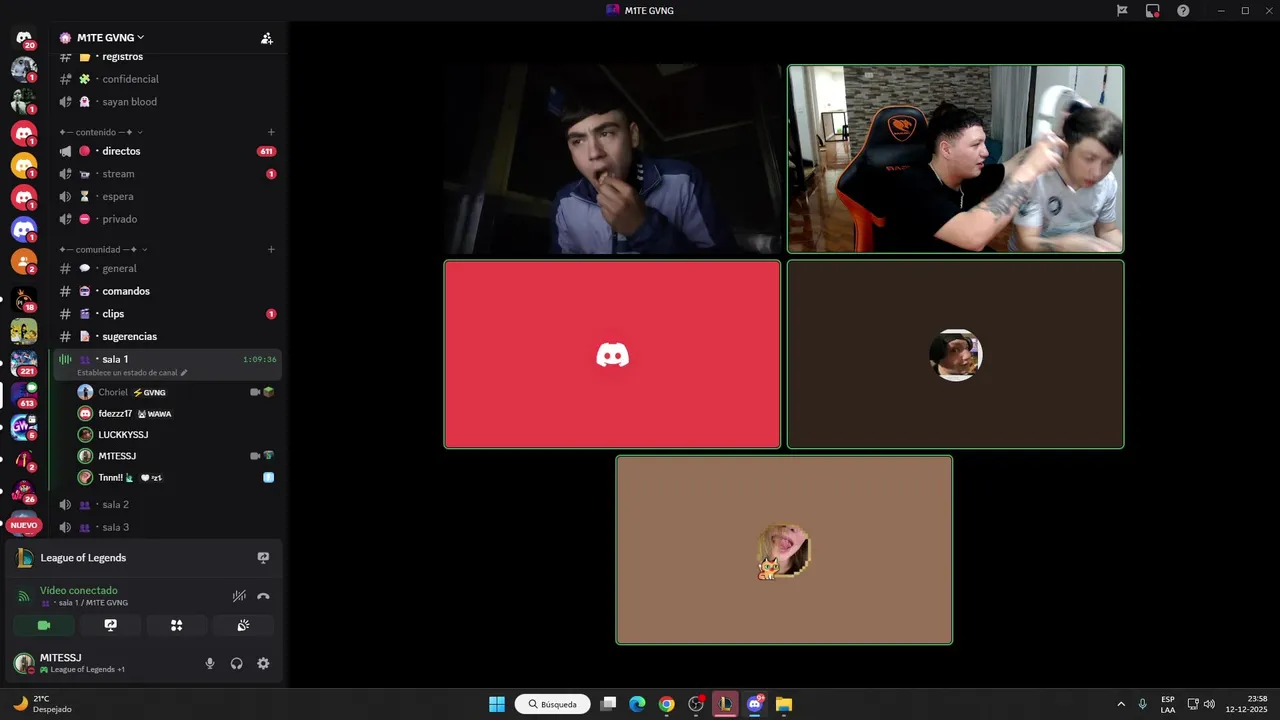This screenshot has height=720, width=1280.
Task: Toggle noise suppression next to Vídeo conectado
Action: (239, 596)
